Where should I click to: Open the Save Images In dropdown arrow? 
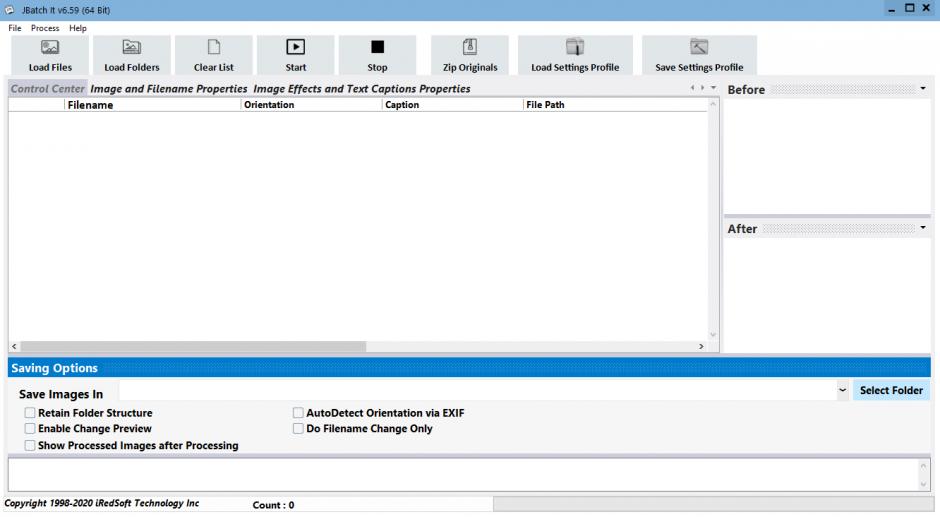point(842,390)
